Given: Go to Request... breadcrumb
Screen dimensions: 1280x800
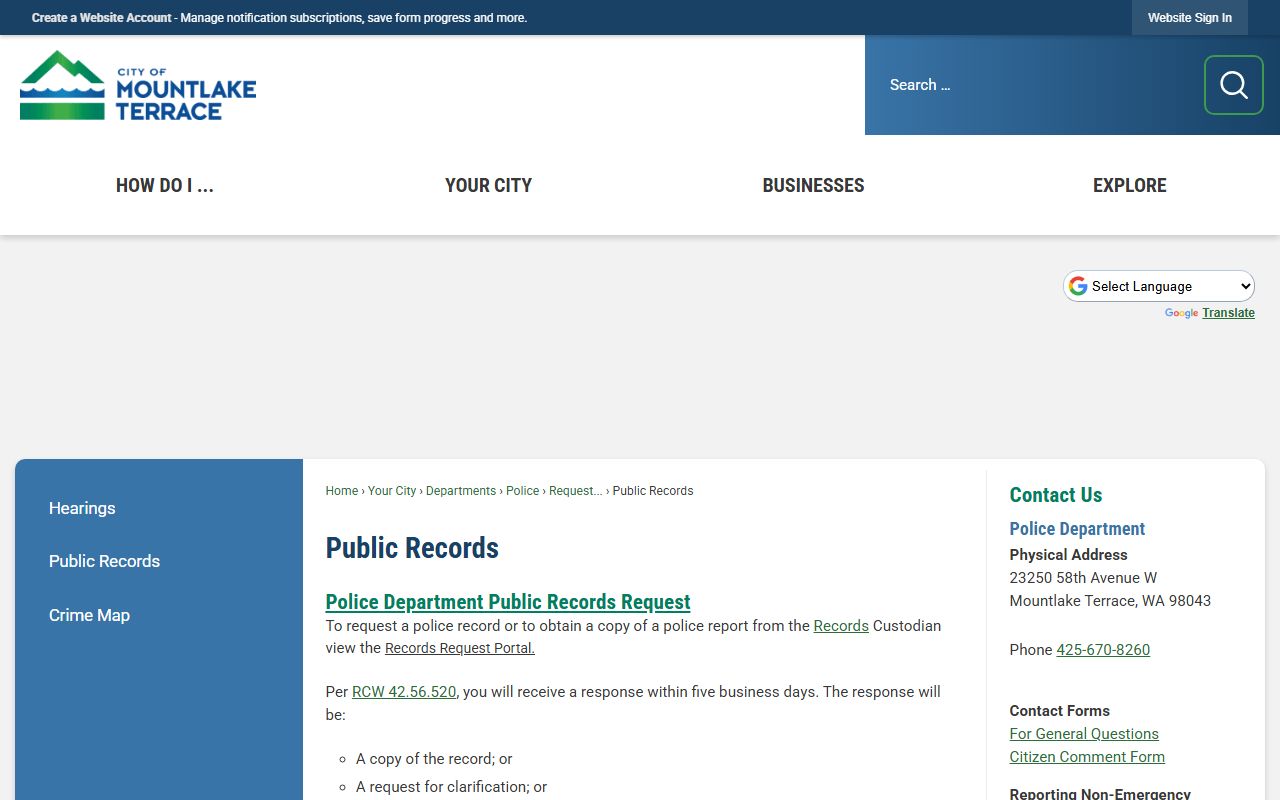Looking at the screenshot, I should (576, 491).
